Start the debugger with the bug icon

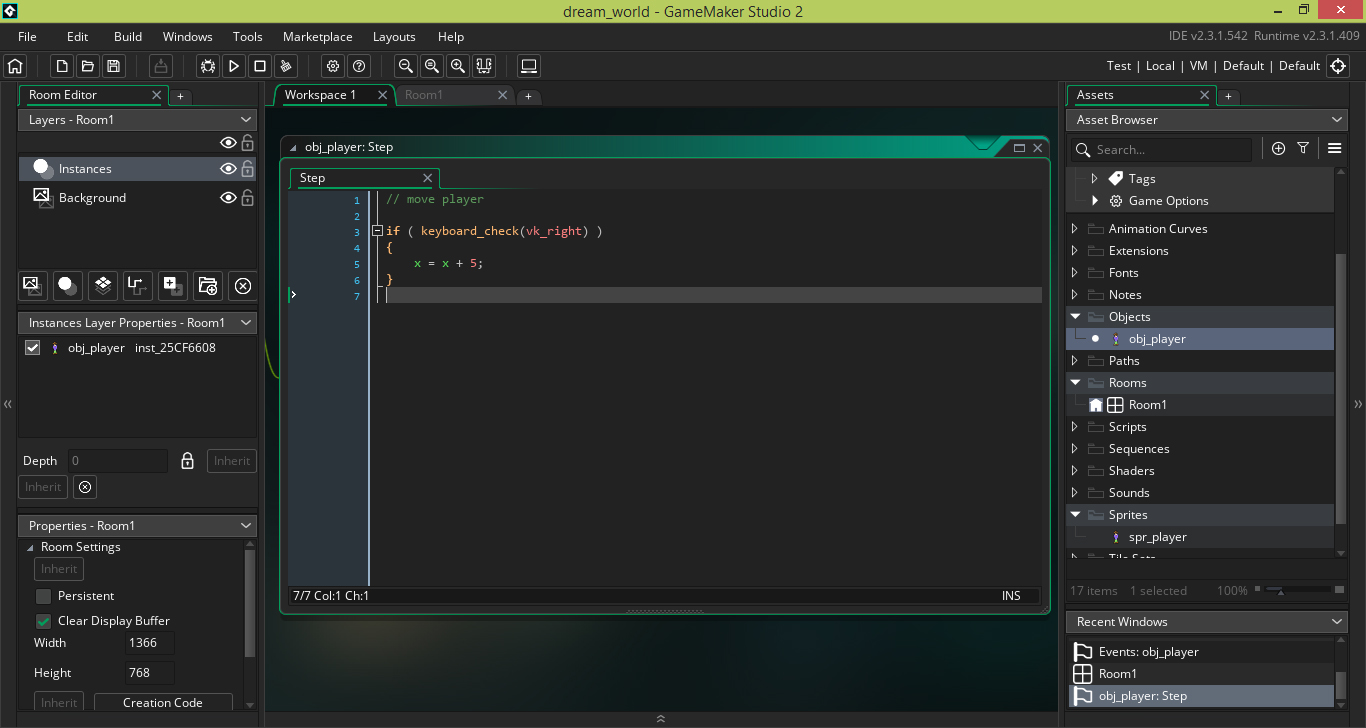[208, 66]
